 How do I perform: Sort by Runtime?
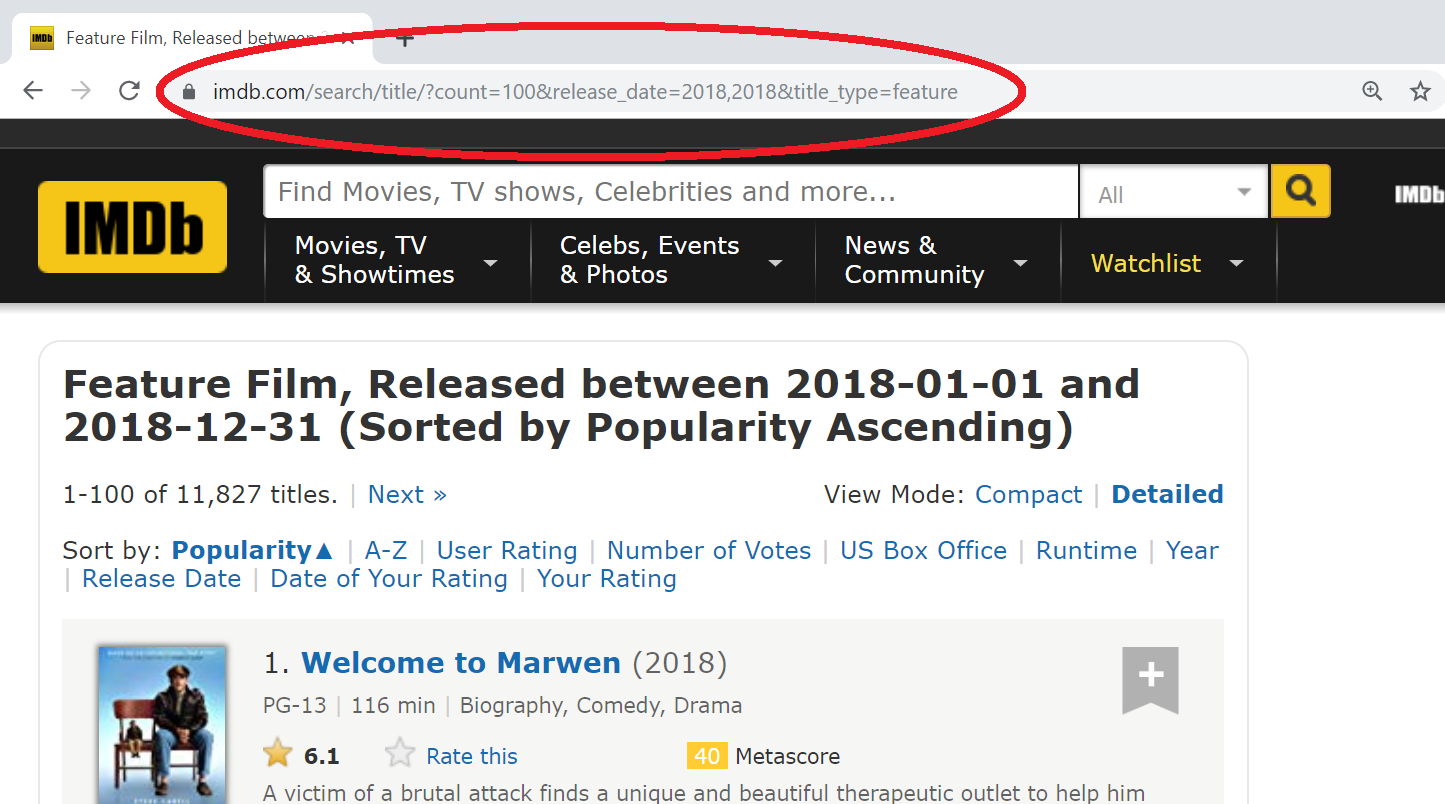[1086, 550]
